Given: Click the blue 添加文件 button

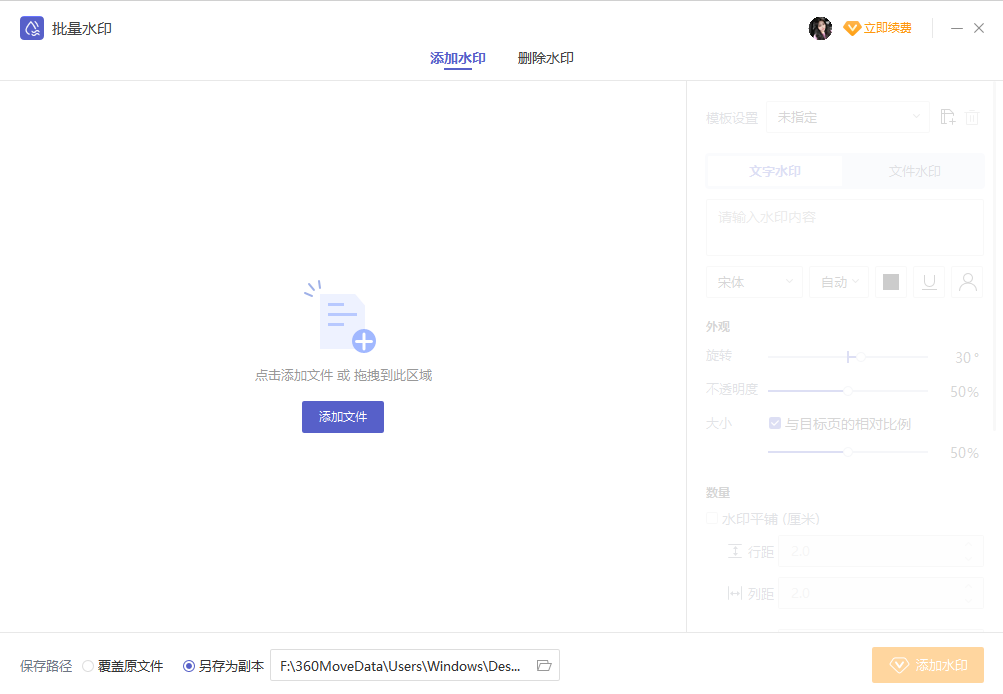Looking at the screenshot, I should tap(343, 417).
